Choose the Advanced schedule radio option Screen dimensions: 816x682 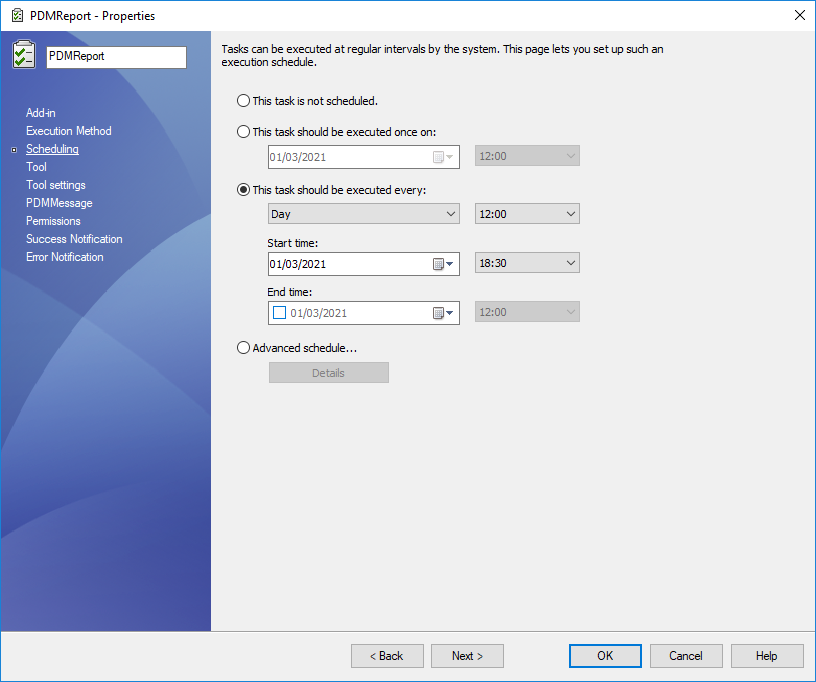click(243, 348)
